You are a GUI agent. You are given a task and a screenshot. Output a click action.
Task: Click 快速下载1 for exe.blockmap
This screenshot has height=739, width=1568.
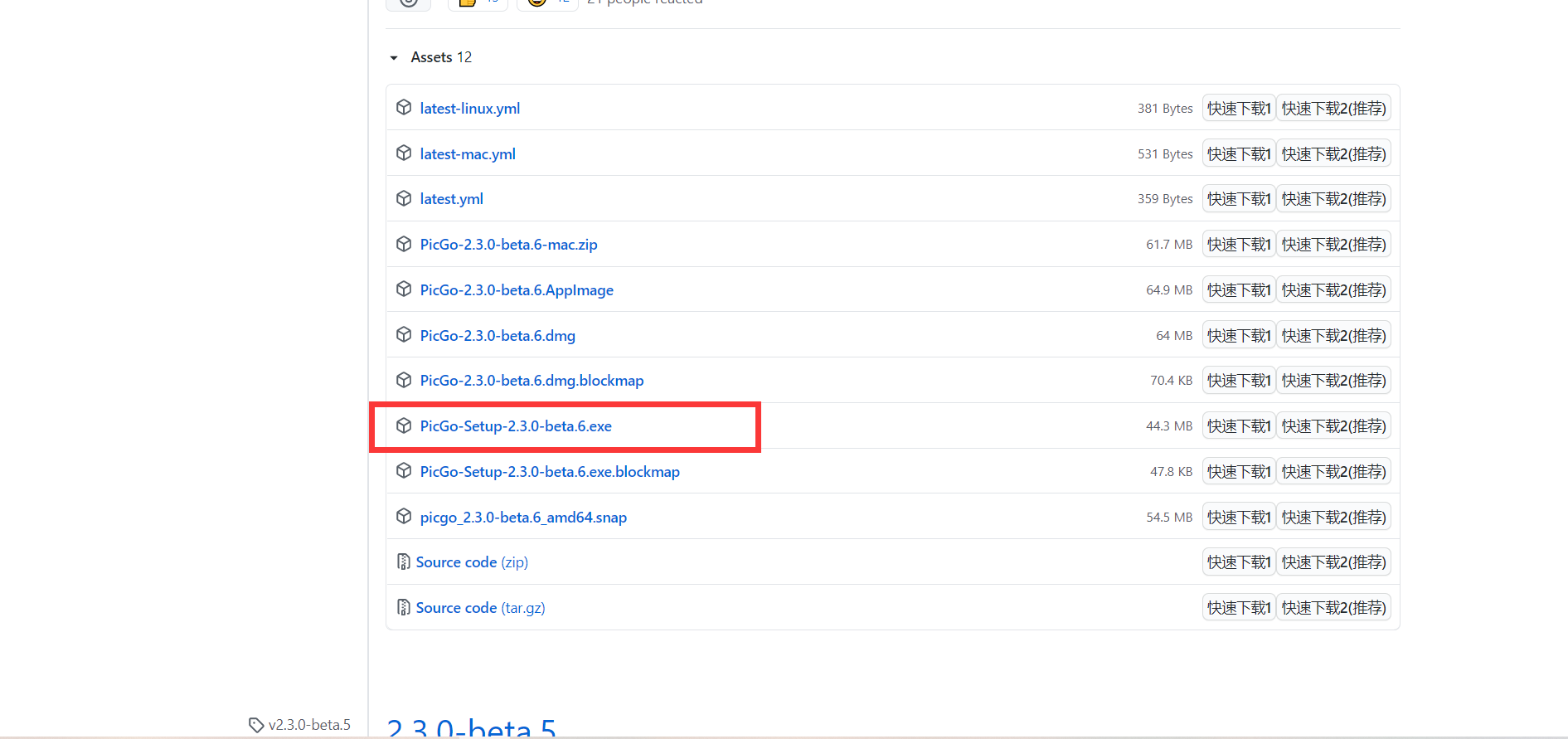[1239, 472]
